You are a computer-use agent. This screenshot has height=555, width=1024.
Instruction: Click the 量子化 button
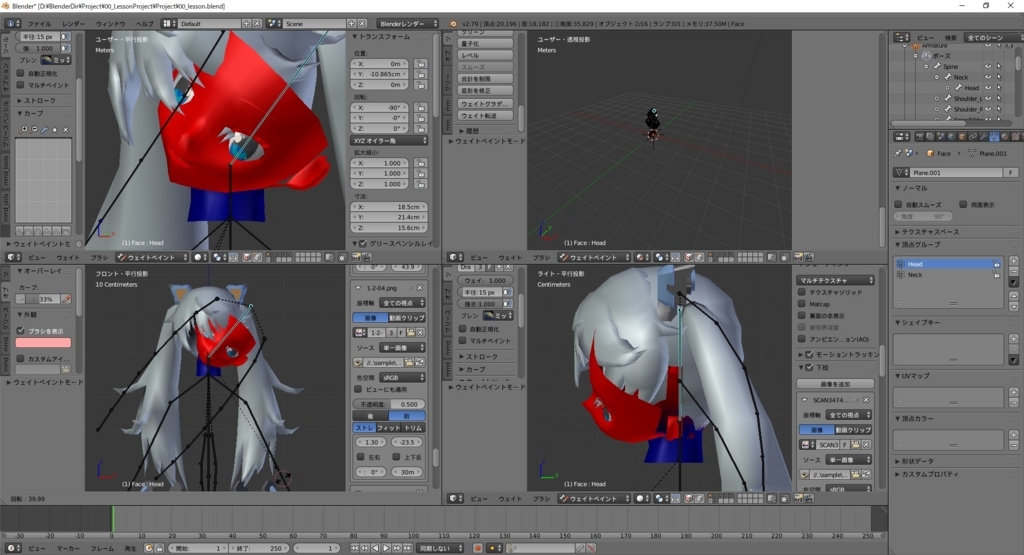coord(485,44)
